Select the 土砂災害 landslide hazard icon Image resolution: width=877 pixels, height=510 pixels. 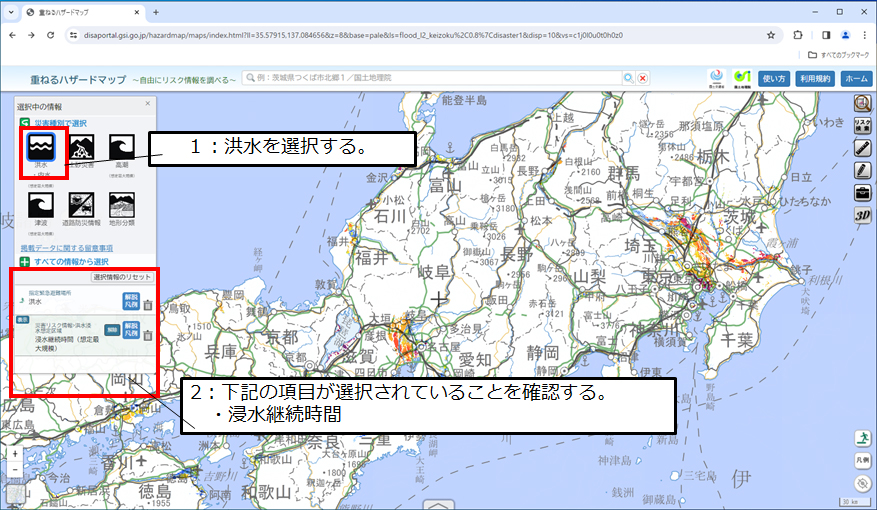click(82, 148)
